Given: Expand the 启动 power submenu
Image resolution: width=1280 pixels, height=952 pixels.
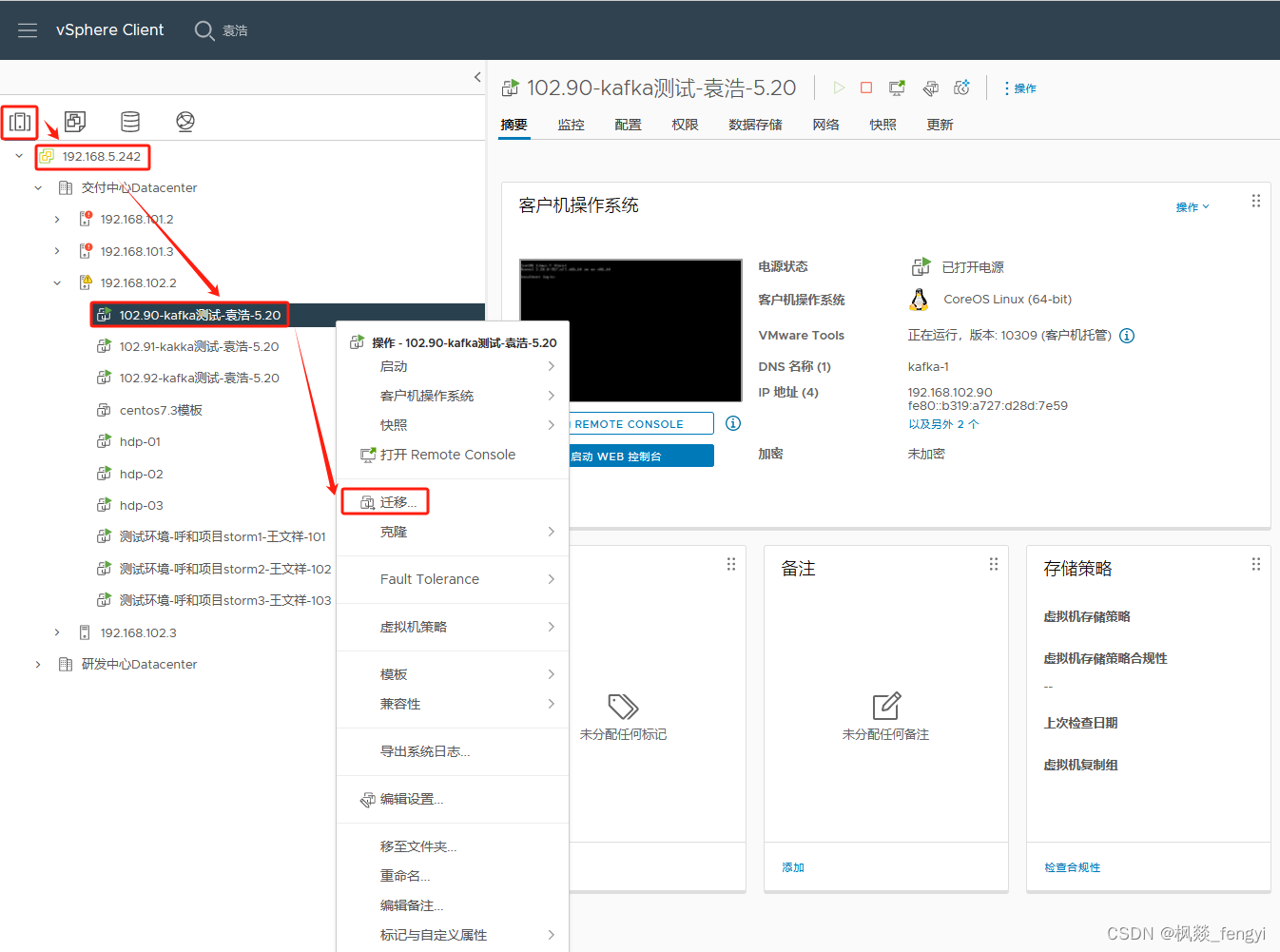Looking at the screenshot, I should (x=453, y=366).
